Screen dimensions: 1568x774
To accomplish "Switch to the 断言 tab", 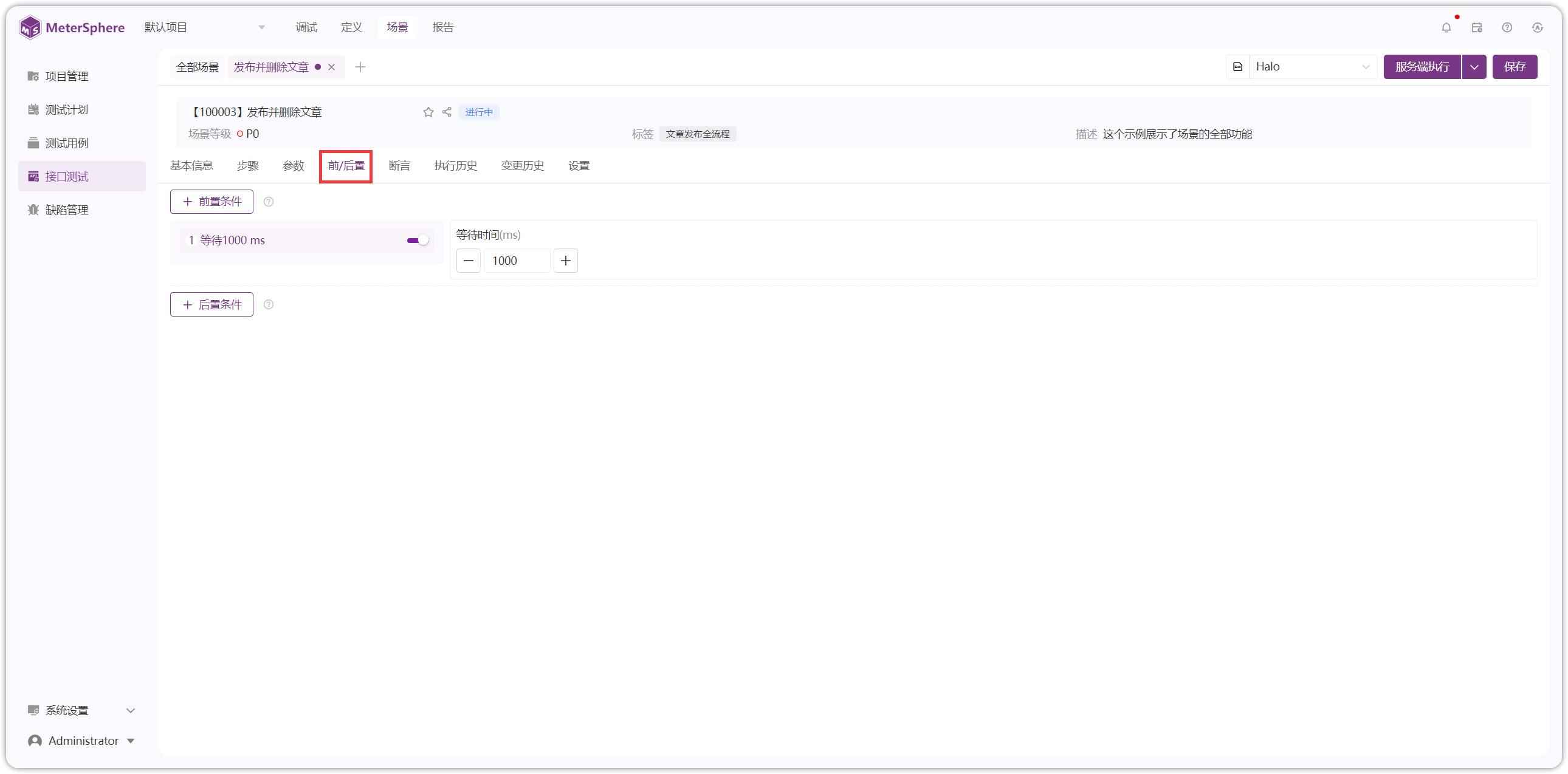I will tap(399, 166).
